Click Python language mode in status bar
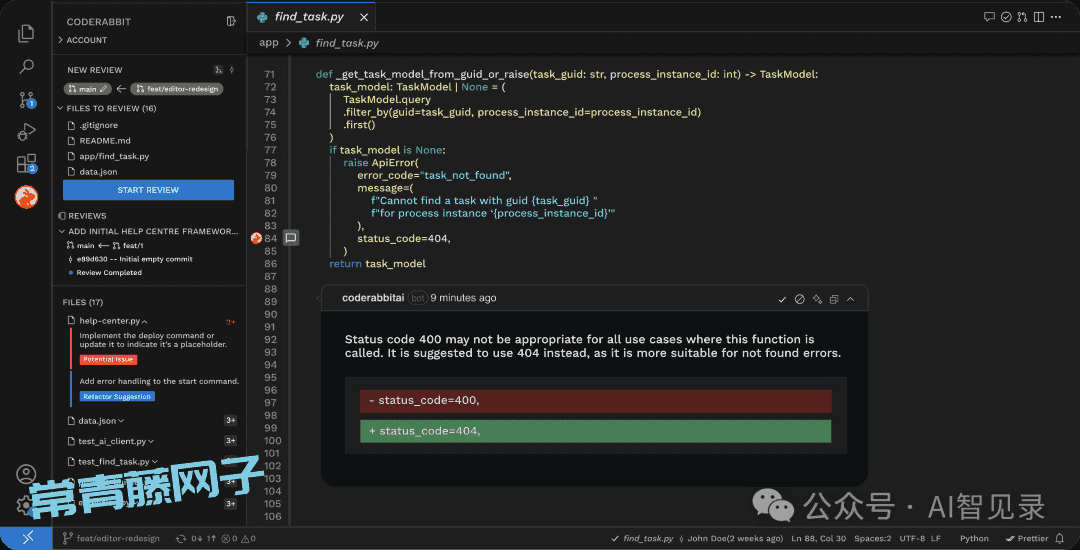The width and height of the screenshot is (1080, 550). [974, 538]
